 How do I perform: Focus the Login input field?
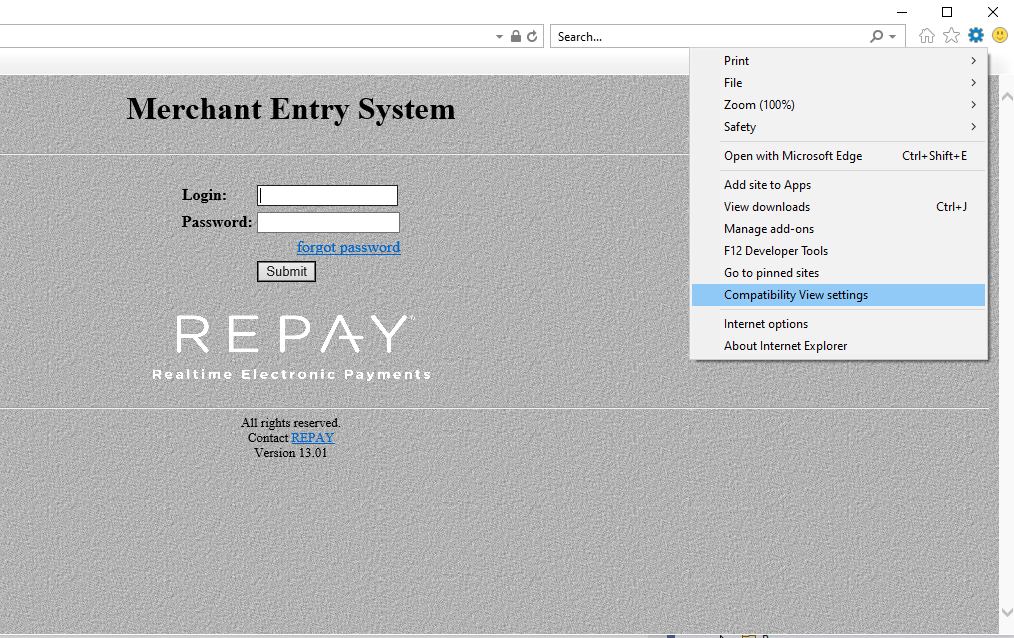click(327, 195)
